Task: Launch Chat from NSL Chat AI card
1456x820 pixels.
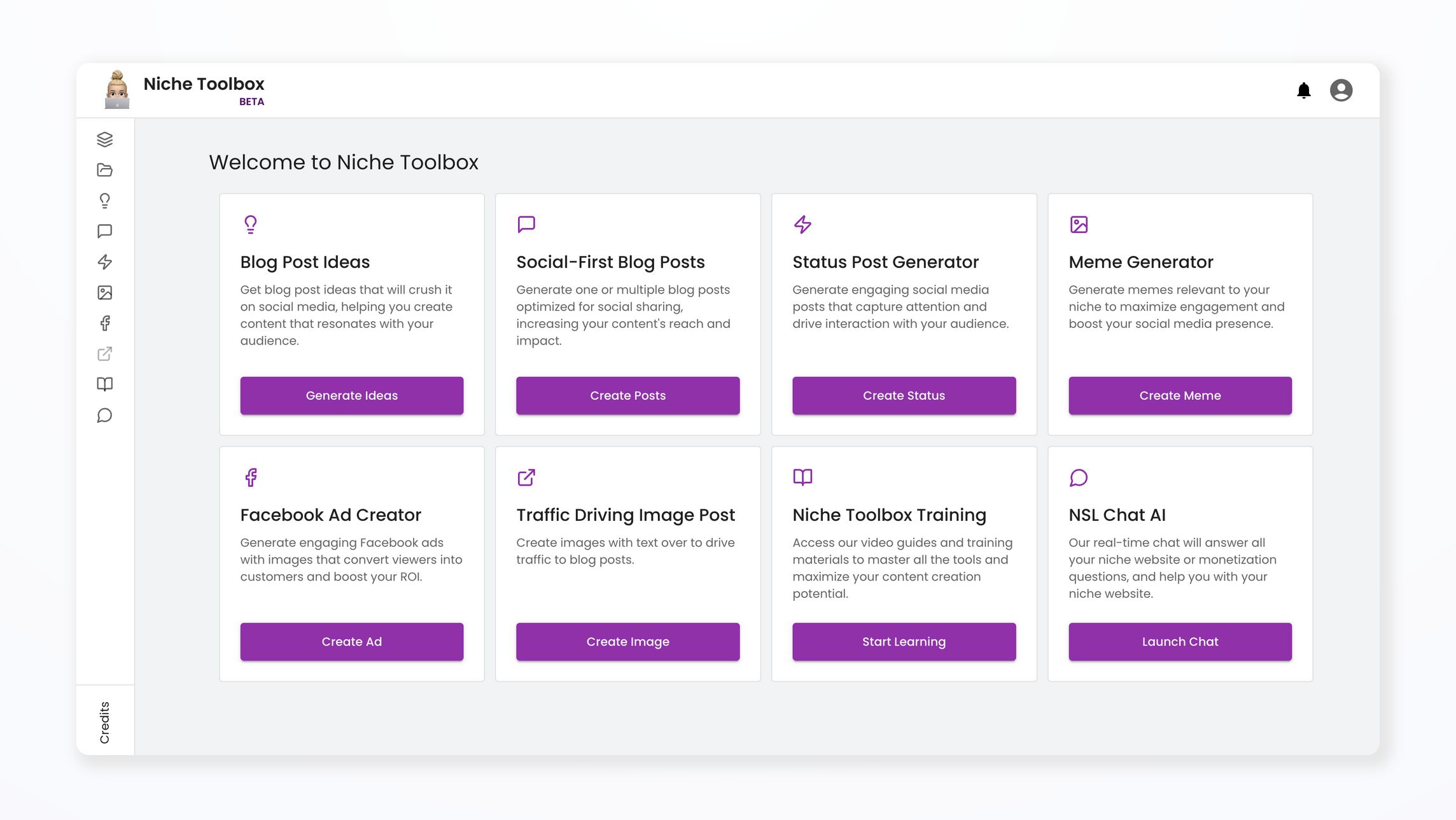Action: [1180, 642]
